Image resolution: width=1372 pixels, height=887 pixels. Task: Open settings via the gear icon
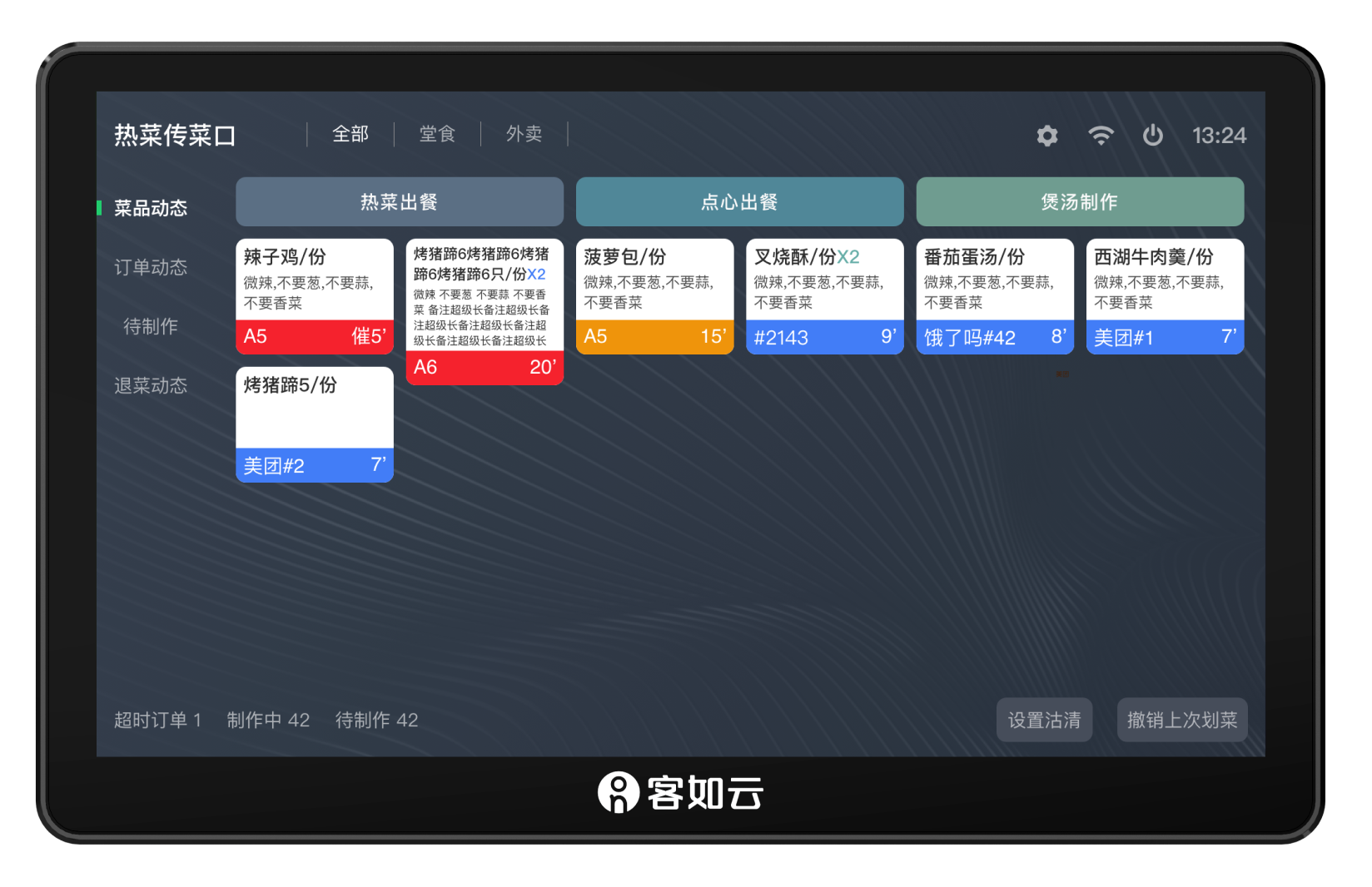[1046, 136]
